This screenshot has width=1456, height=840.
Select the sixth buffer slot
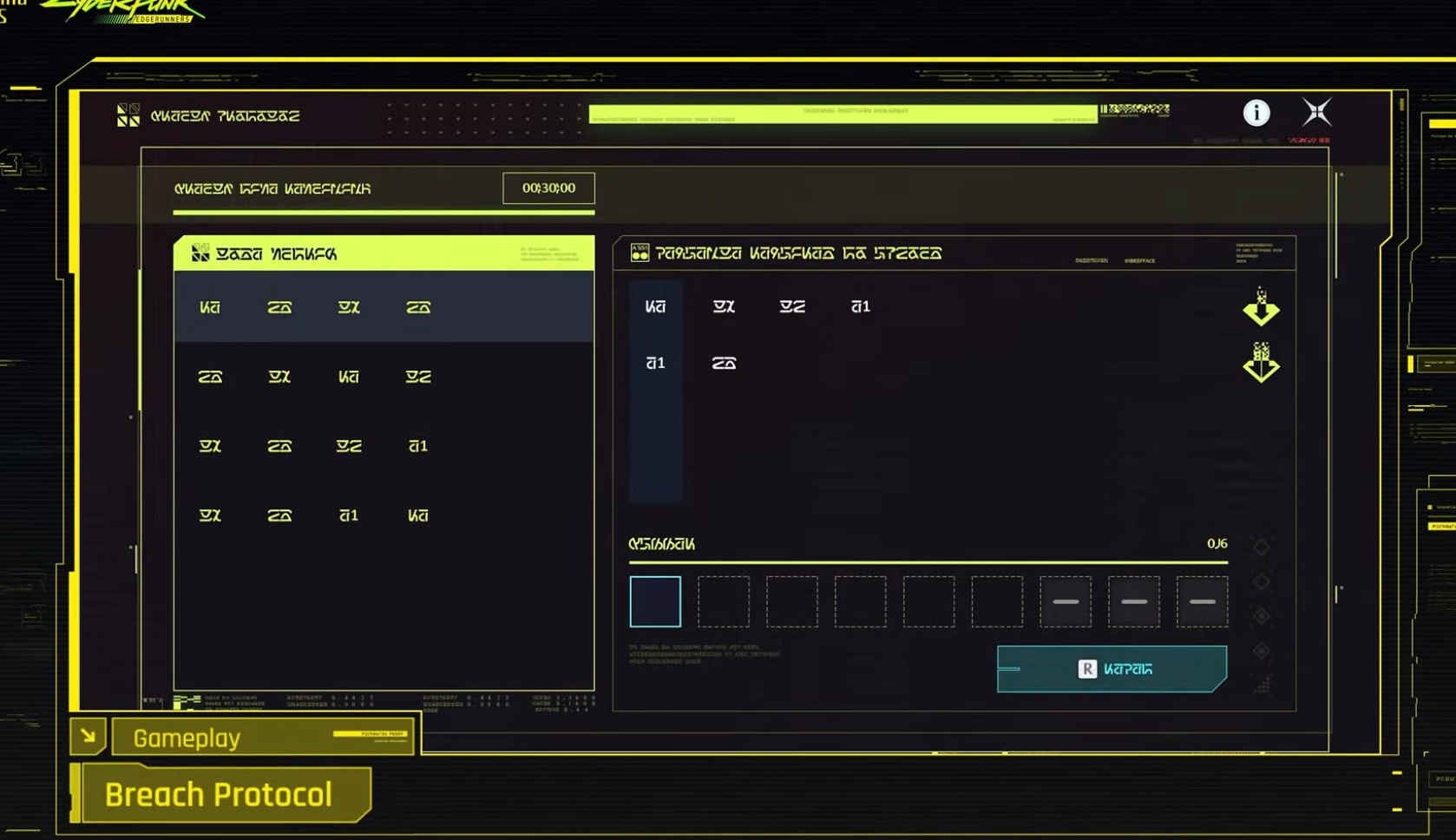point(997,601)
